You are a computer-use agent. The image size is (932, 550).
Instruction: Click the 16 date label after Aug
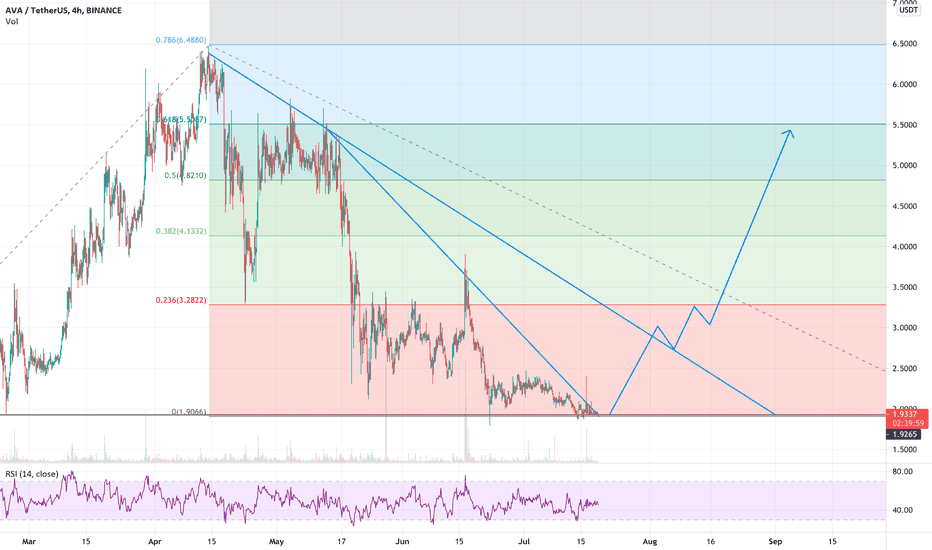710,541
